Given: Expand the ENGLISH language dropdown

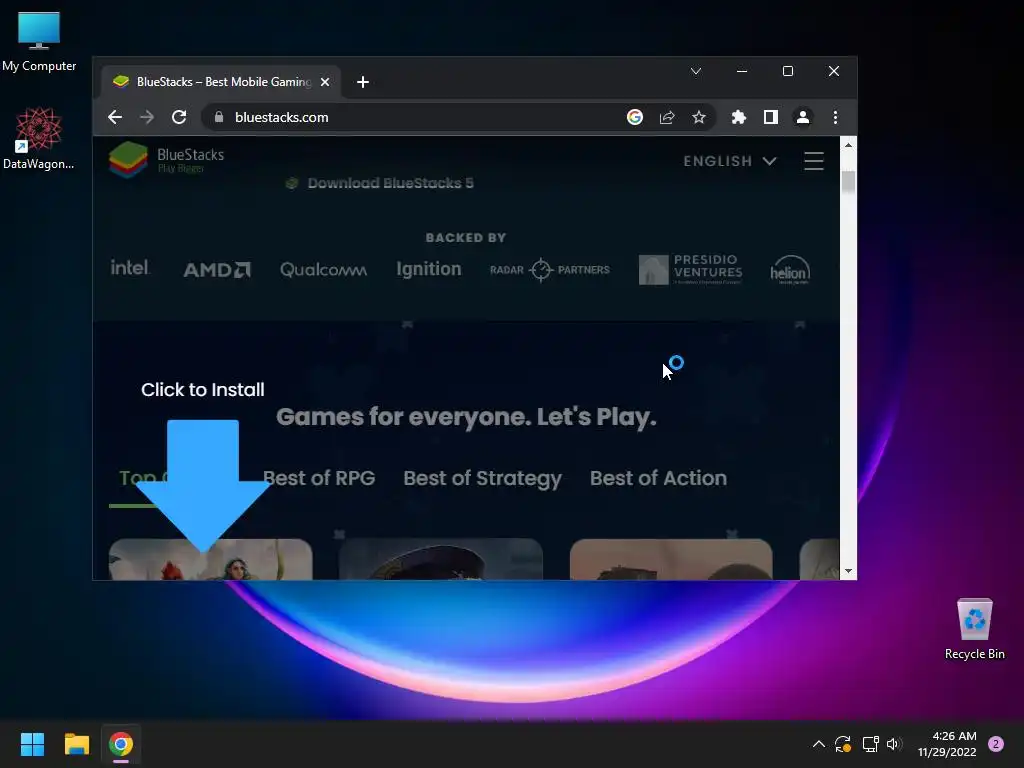Looking at the screenshot, I should pos(729,161).
